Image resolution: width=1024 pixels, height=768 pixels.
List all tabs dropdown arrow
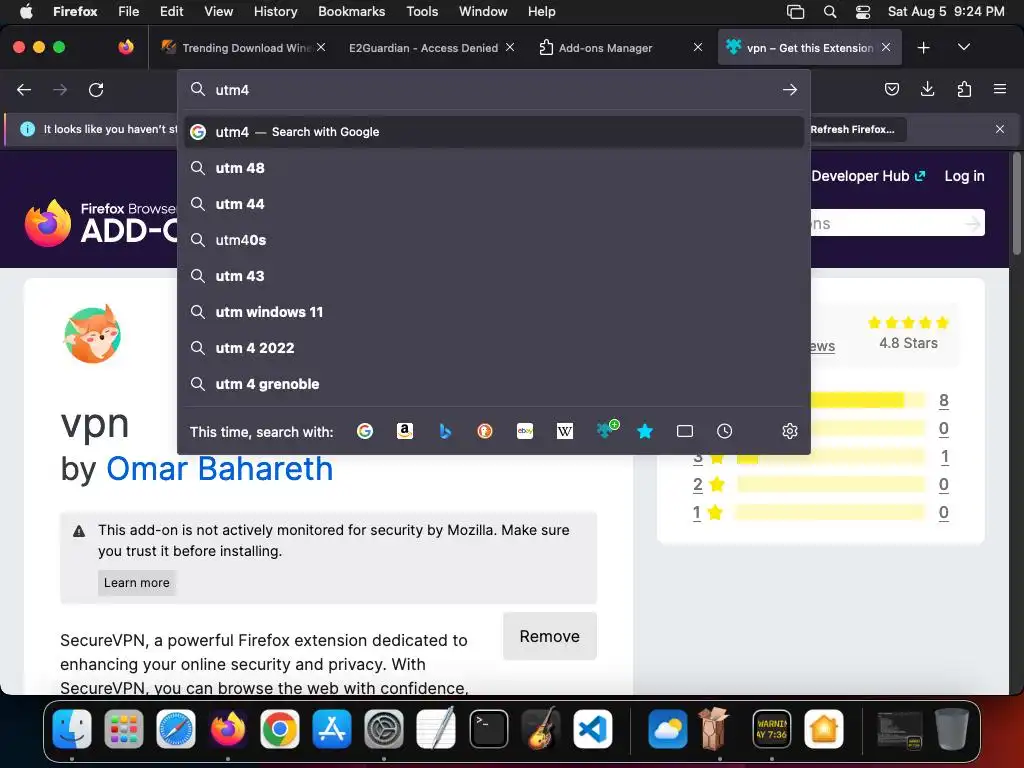coord(964,47)
